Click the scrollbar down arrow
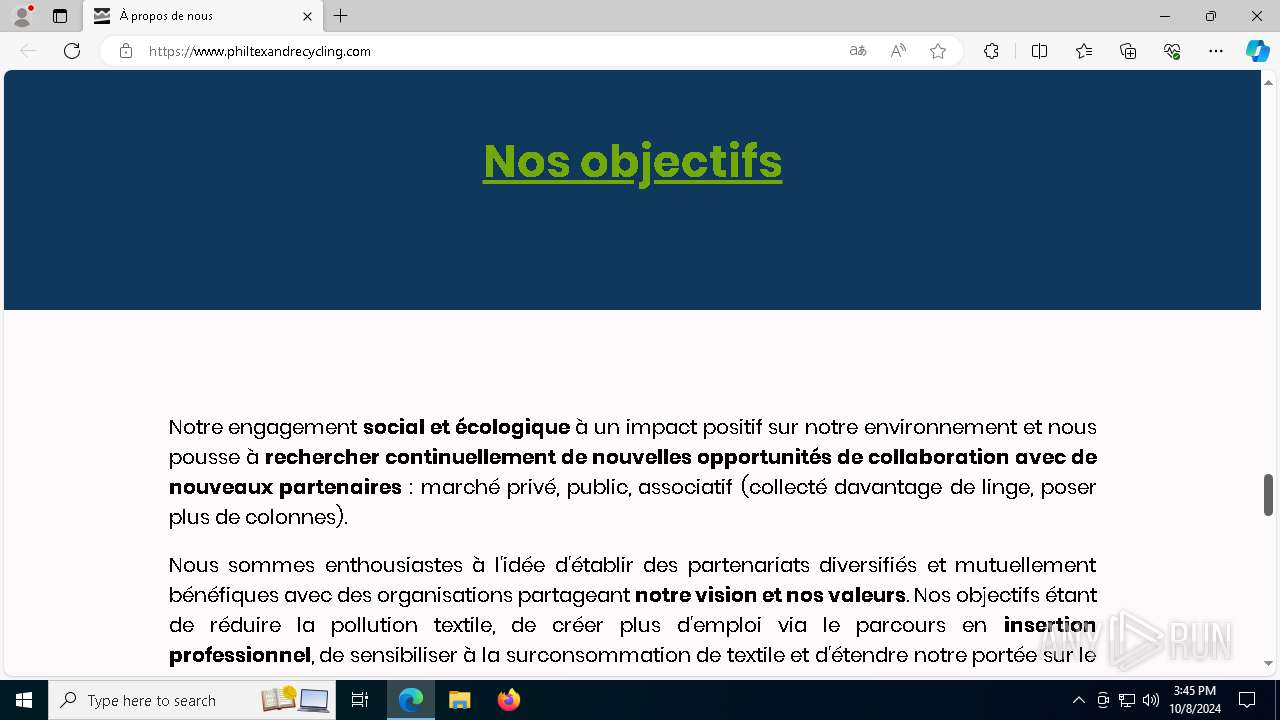The width and height of the screenshot is (1280, 720). 1268,663
